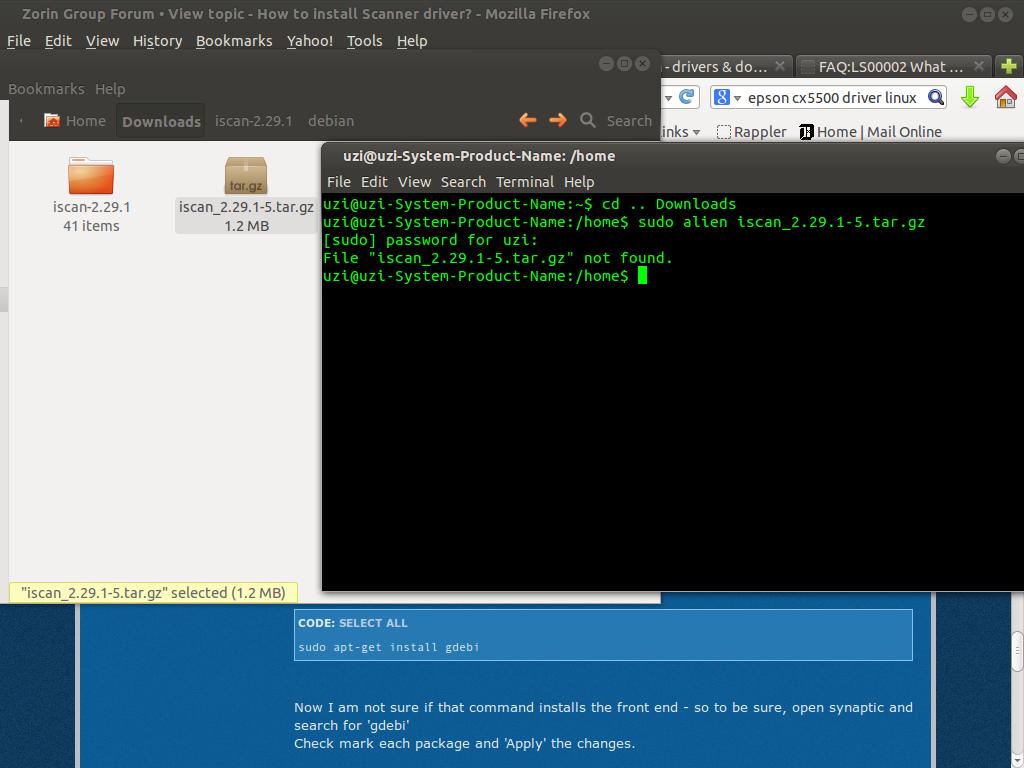Viewport: 1024px width, 768px height.
Task: Expand the Google search engine dropdown
Action: (x=726, y=97)
